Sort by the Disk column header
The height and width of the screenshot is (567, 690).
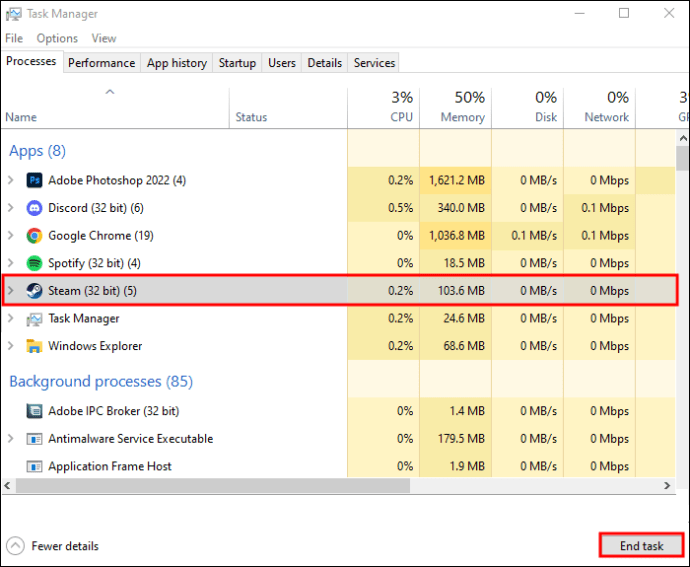(528, 107)
